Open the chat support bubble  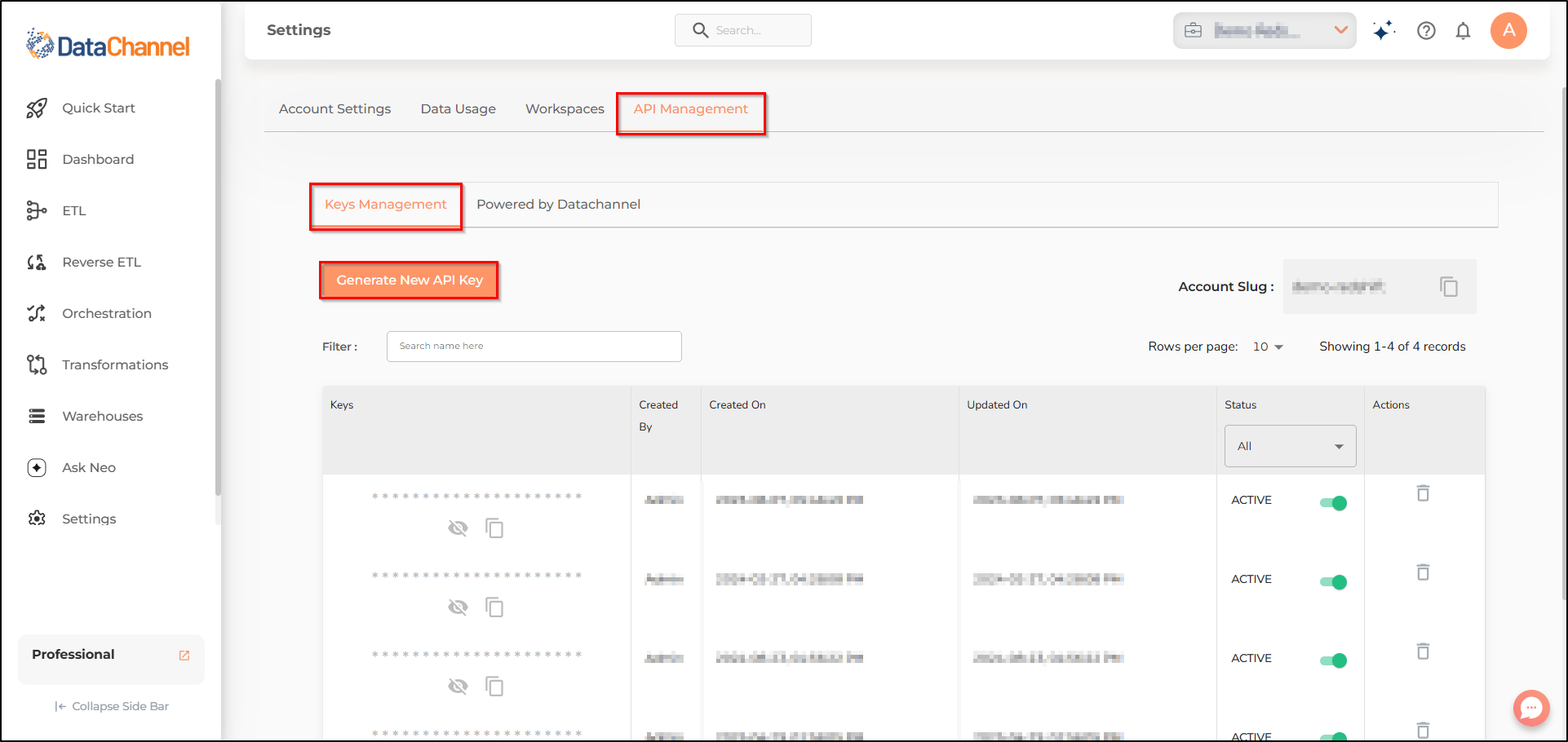click(x=1531, y=708)
